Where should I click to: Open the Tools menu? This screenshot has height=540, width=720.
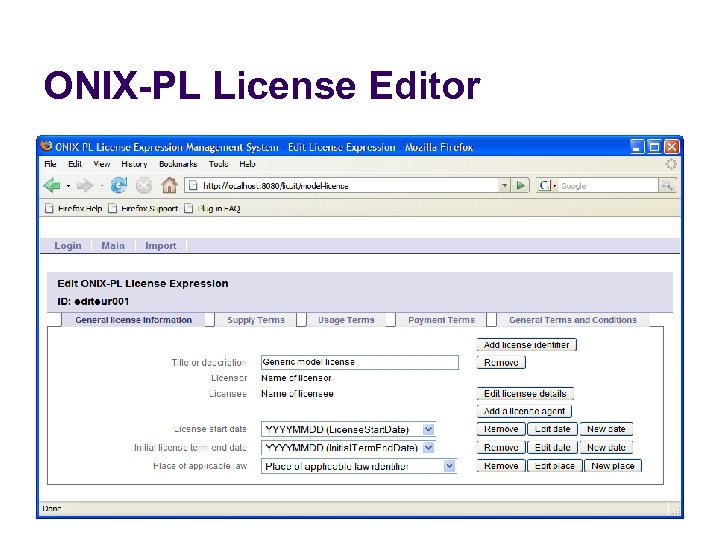[x=218, y=164]
